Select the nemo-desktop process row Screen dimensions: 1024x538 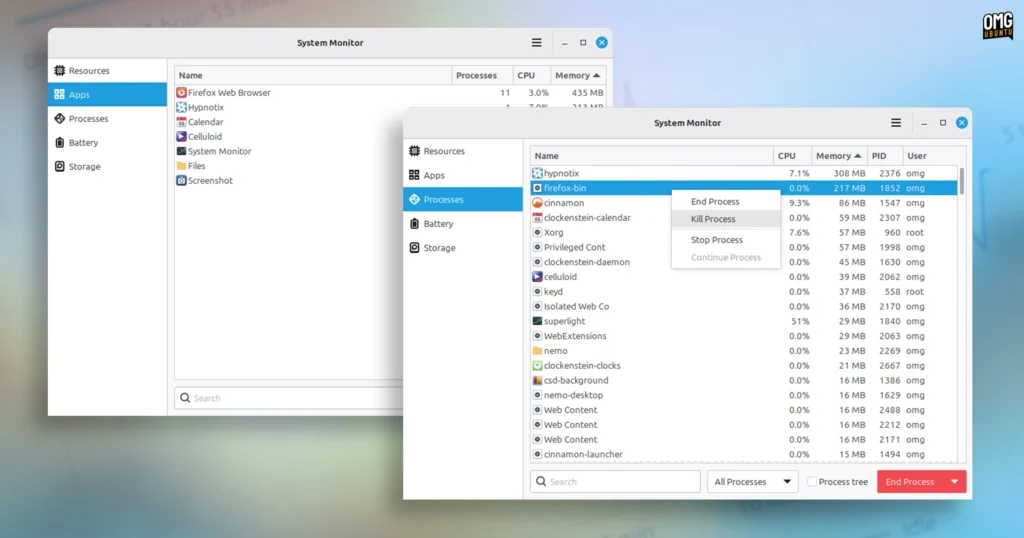point(744,395)
